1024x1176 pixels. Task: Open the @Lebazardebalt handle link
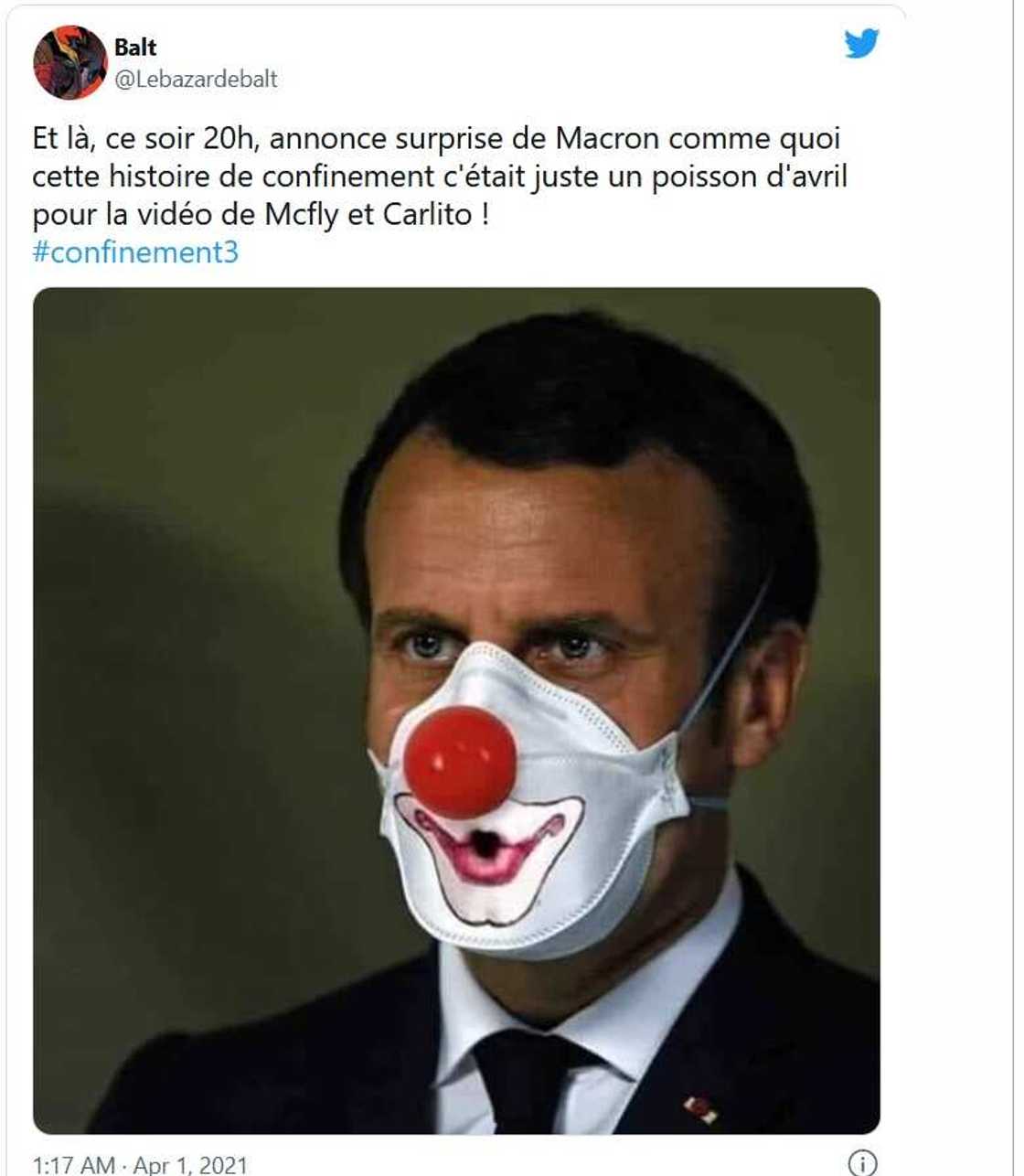(x=196, y=79)
